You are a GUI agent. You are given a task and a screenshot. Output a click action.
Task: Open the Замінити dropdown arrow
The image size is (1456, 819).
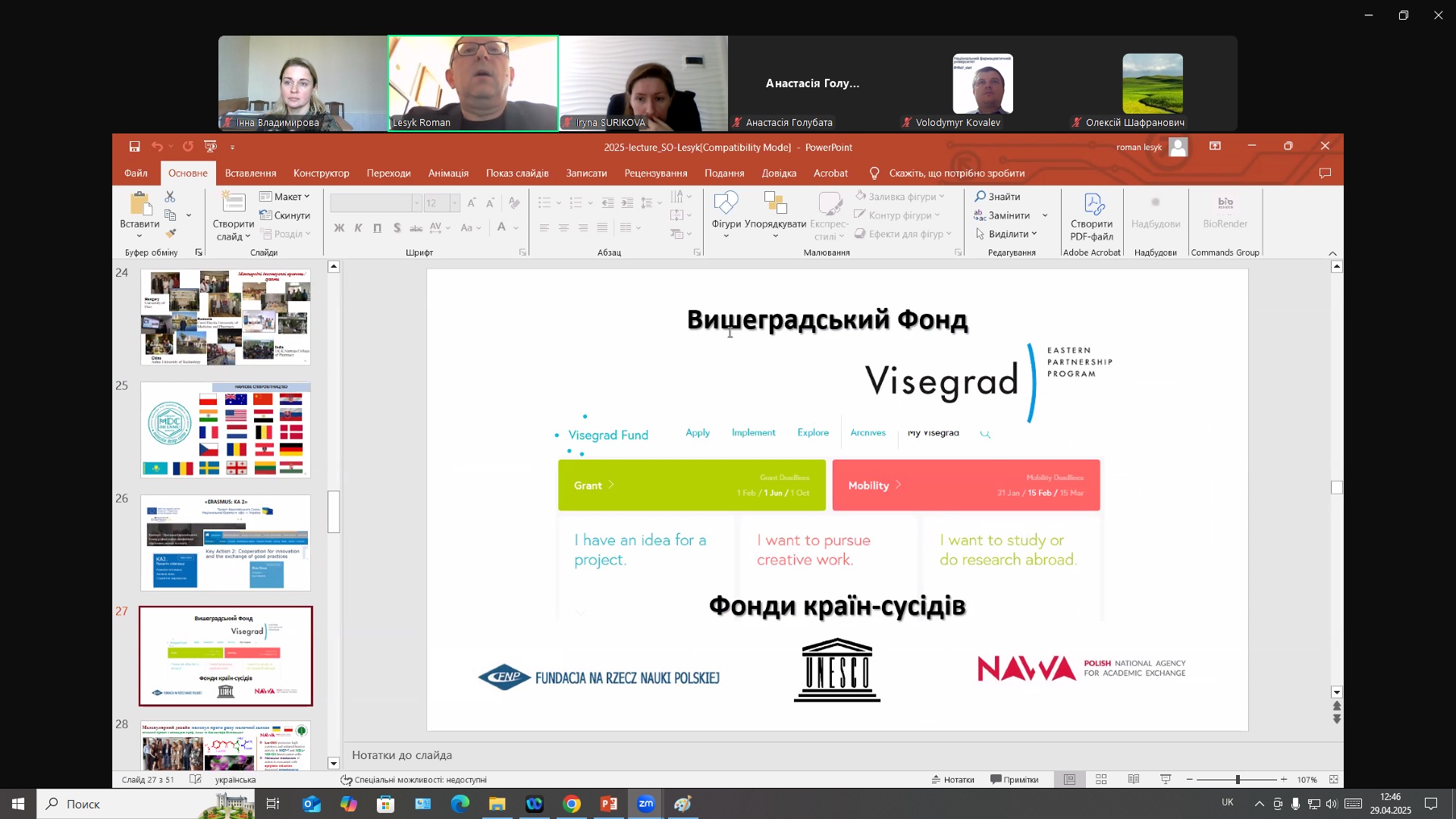coord(1044,215)
